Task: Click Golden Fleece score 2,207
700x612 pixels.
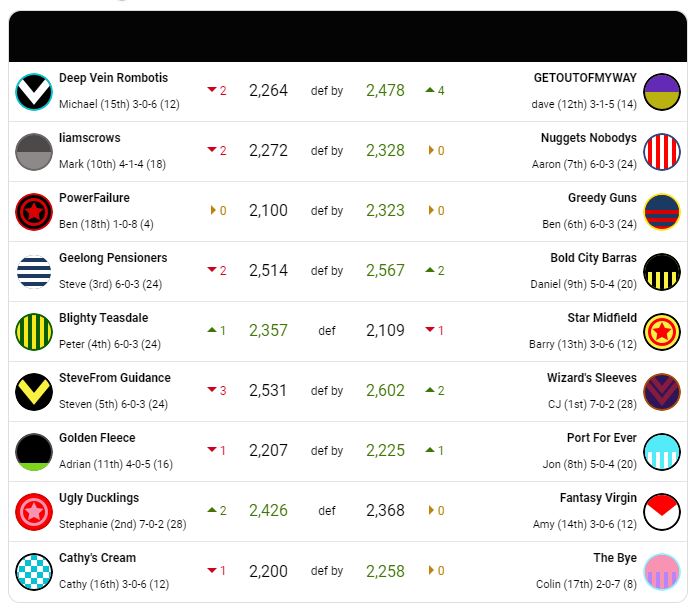Action: pyautogui.click(x=268, y=450)
